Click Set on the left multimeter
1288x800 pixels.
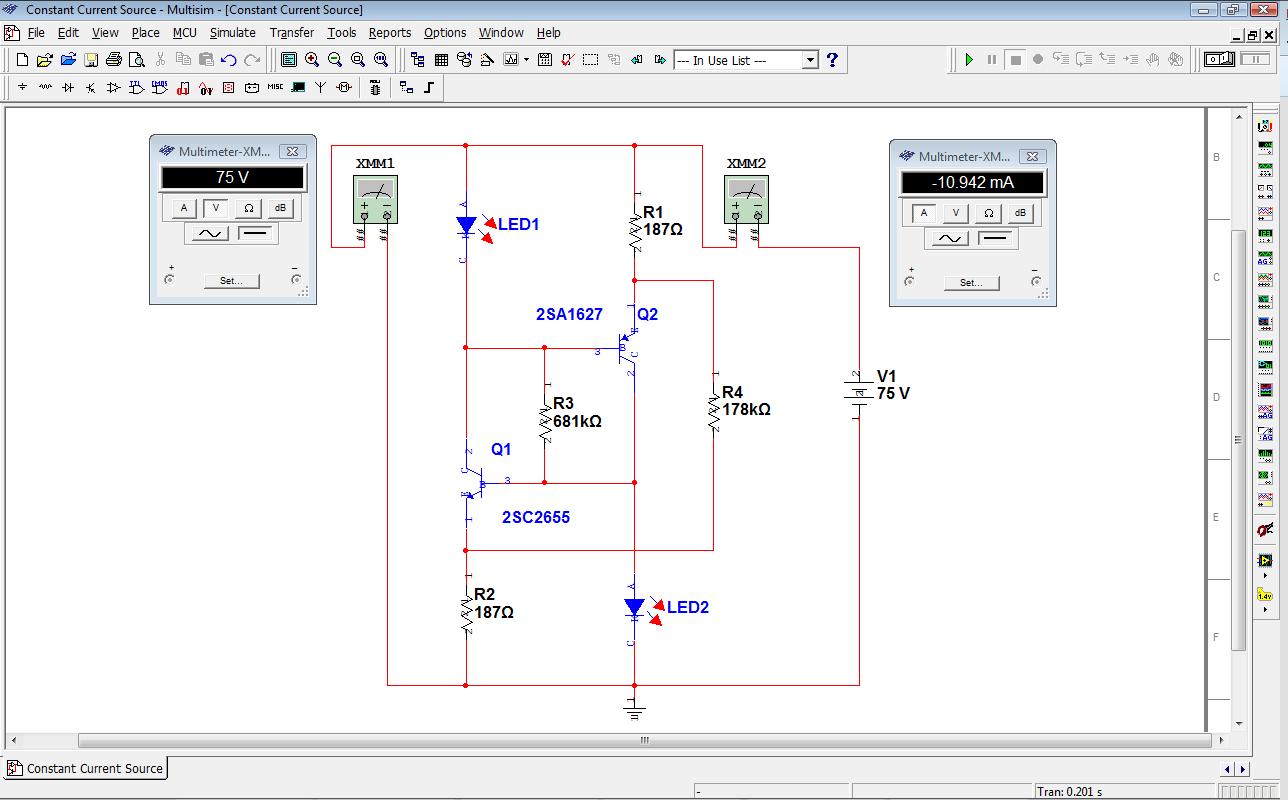click(x=231, y=280)
